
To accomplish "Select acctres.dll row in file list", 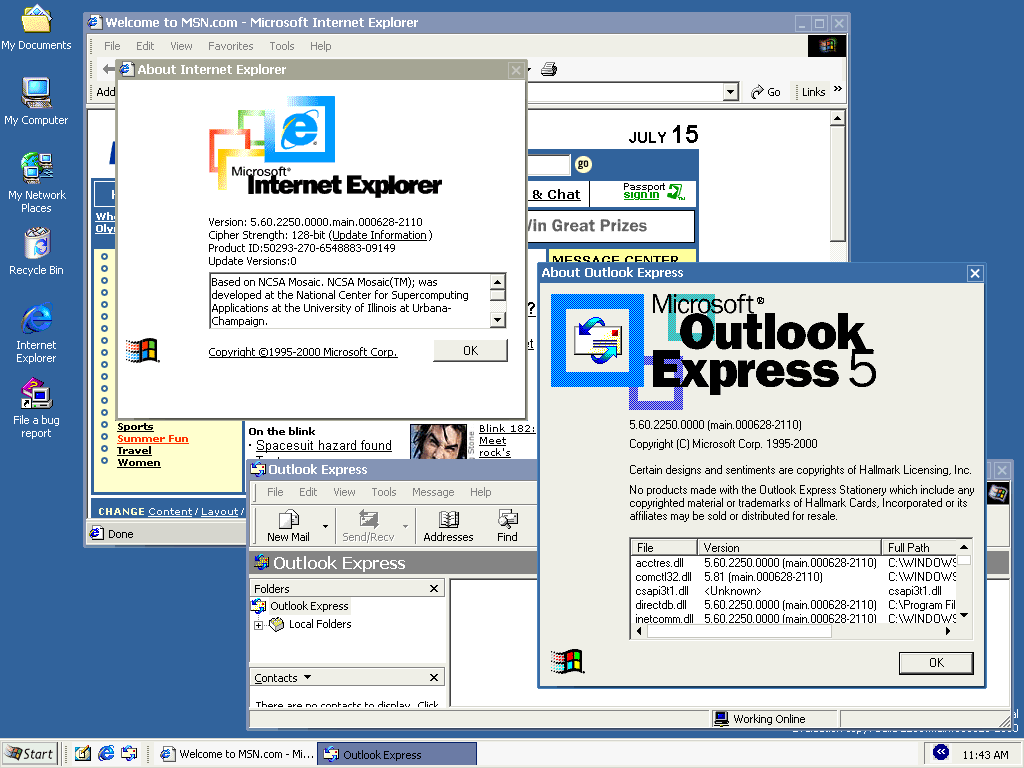I will click(794, 563).
